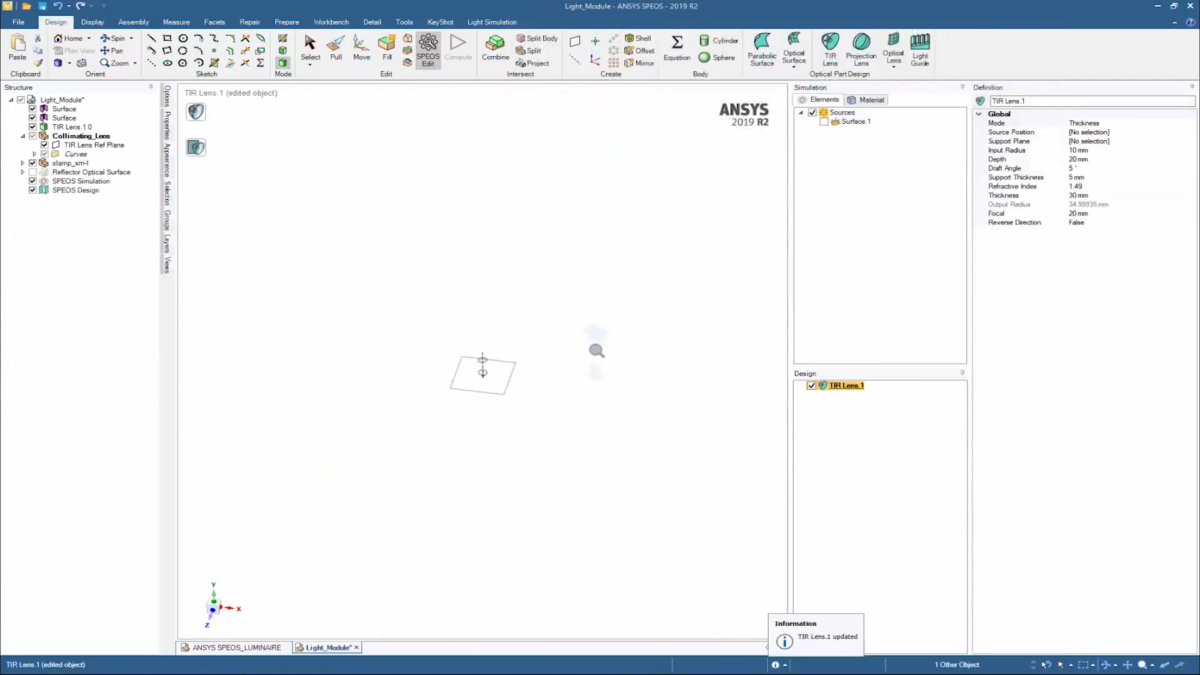Activate the Move tool
The image size is (1200, 675).
361,47
